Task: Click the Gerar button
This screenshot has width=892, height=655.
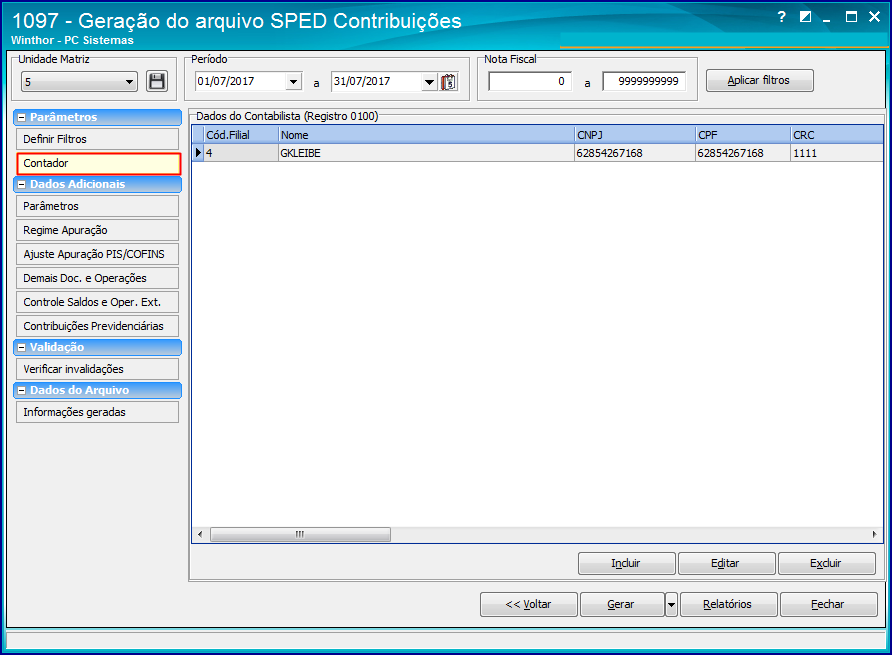Action: 622,604
